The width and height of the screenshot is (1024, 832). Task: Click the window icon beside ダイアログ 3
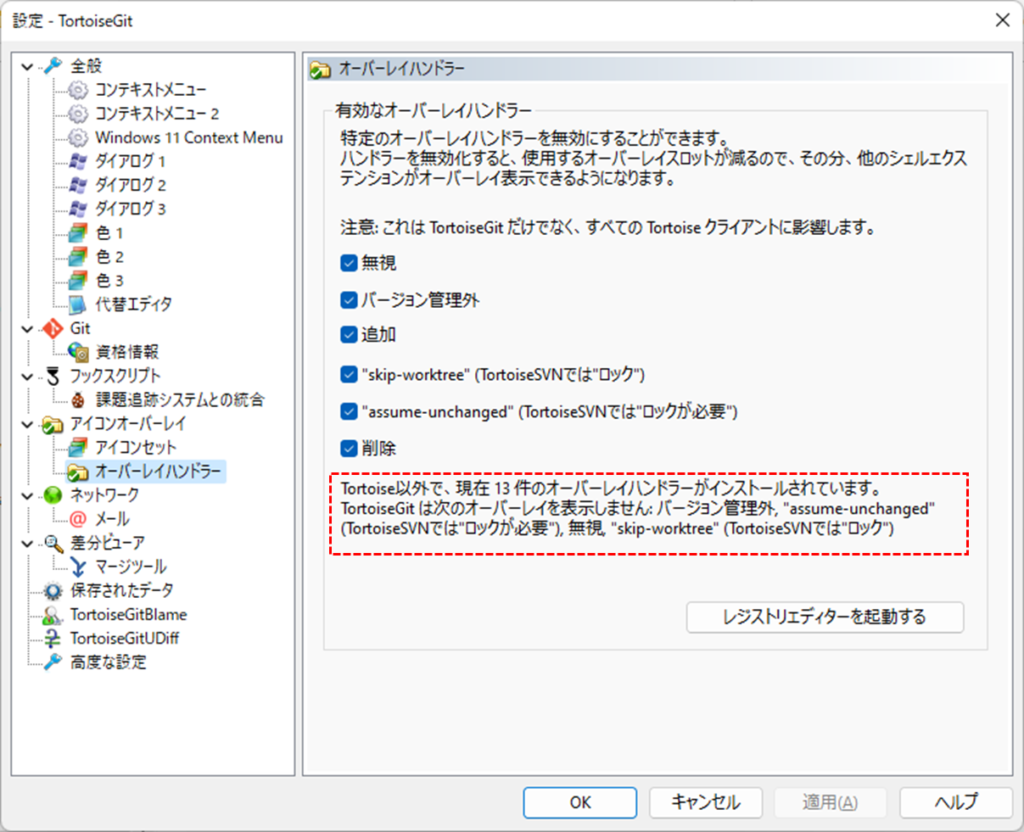(78, 209)
